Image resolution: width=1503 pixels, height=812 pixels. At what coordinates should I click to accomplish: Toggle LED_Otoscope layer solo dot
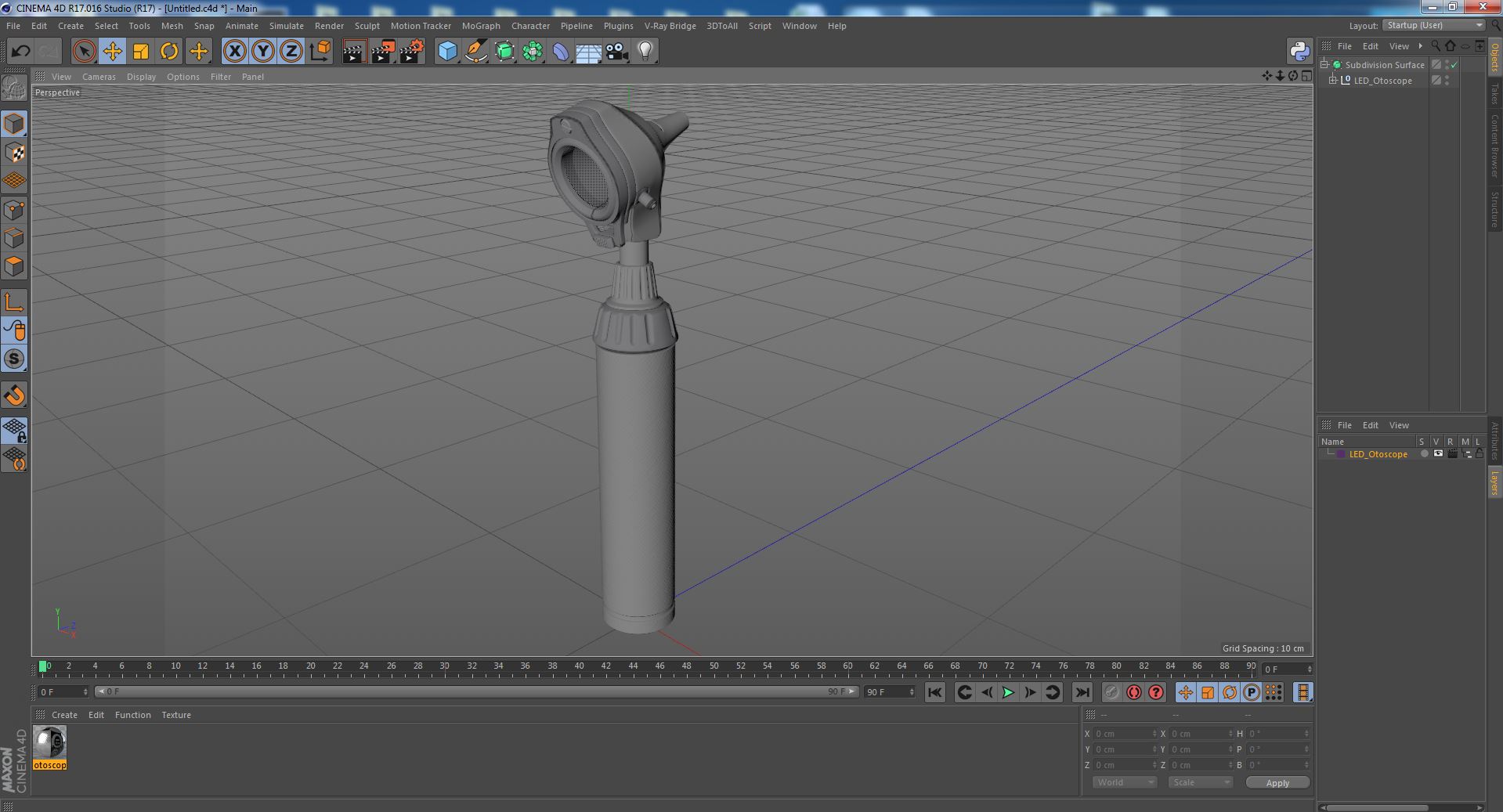coord(1425,454)
